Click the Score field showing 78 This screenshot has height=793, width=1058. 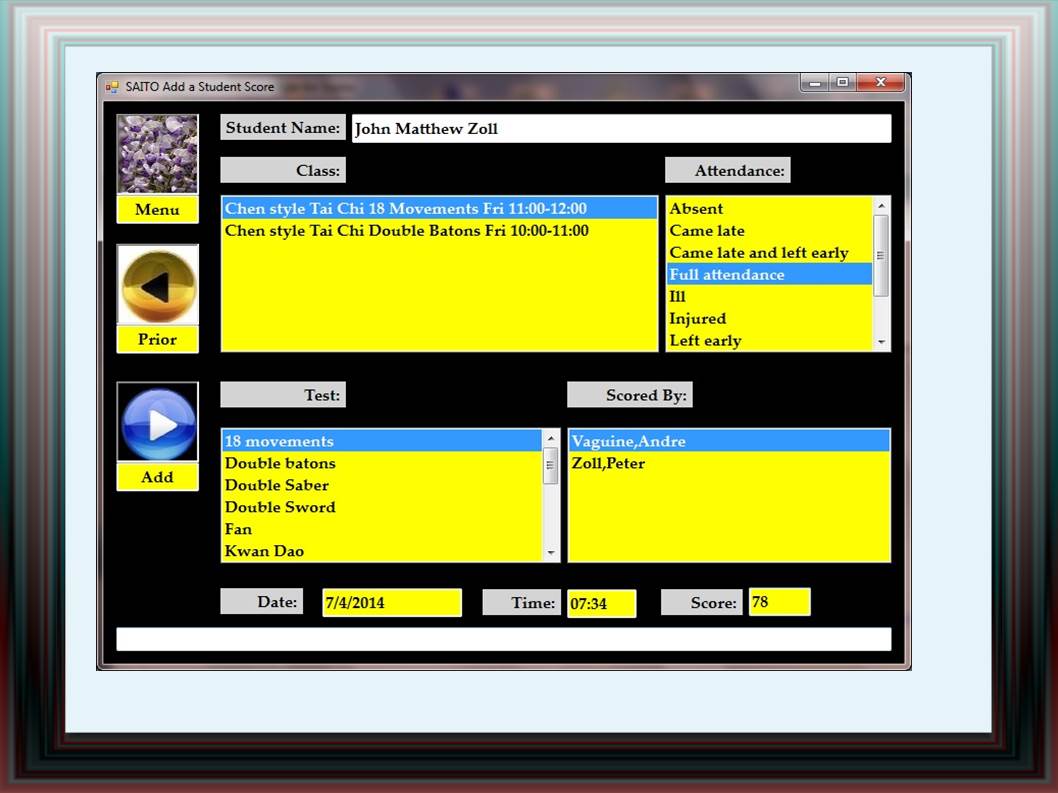pyautogui.click(x=778, y=602)
